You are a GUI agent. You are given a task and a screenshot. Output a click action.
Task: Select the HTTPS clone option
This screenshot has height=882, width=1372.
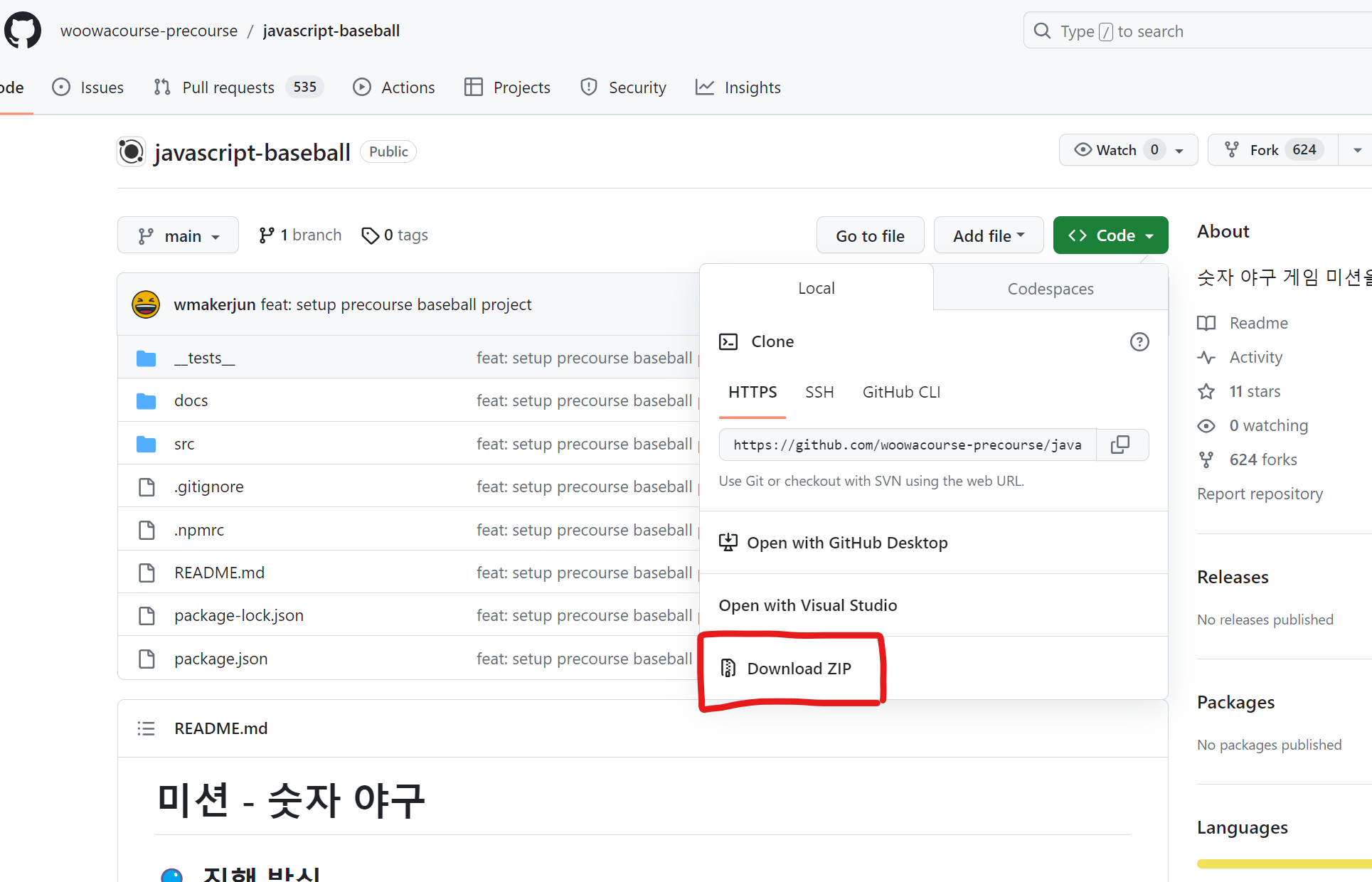pyautogui.click(x=753, y=393)
